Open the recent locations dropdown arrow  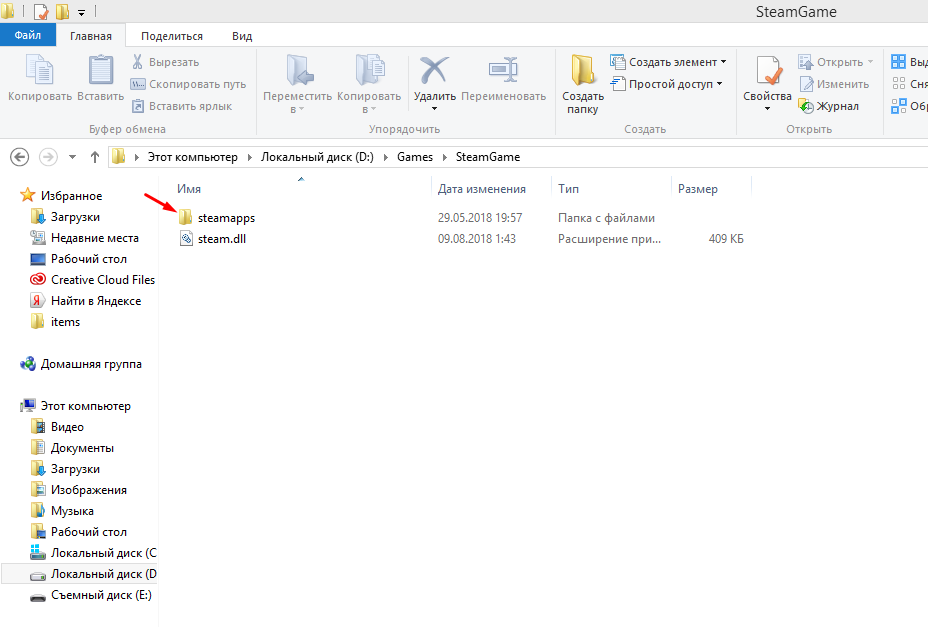(72, 157)
